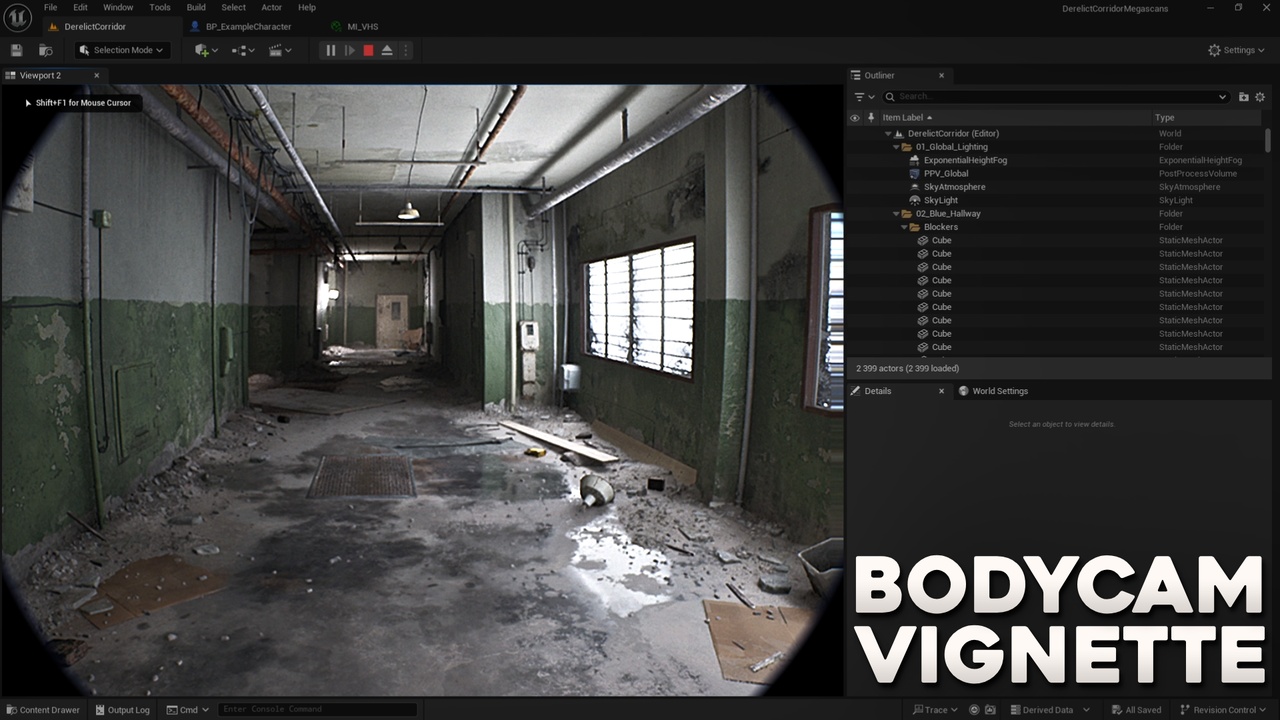This screenshot has height=720, width=1280.
Task: Pause the play-in-editor simulation
Action: (x=331, y=50)
